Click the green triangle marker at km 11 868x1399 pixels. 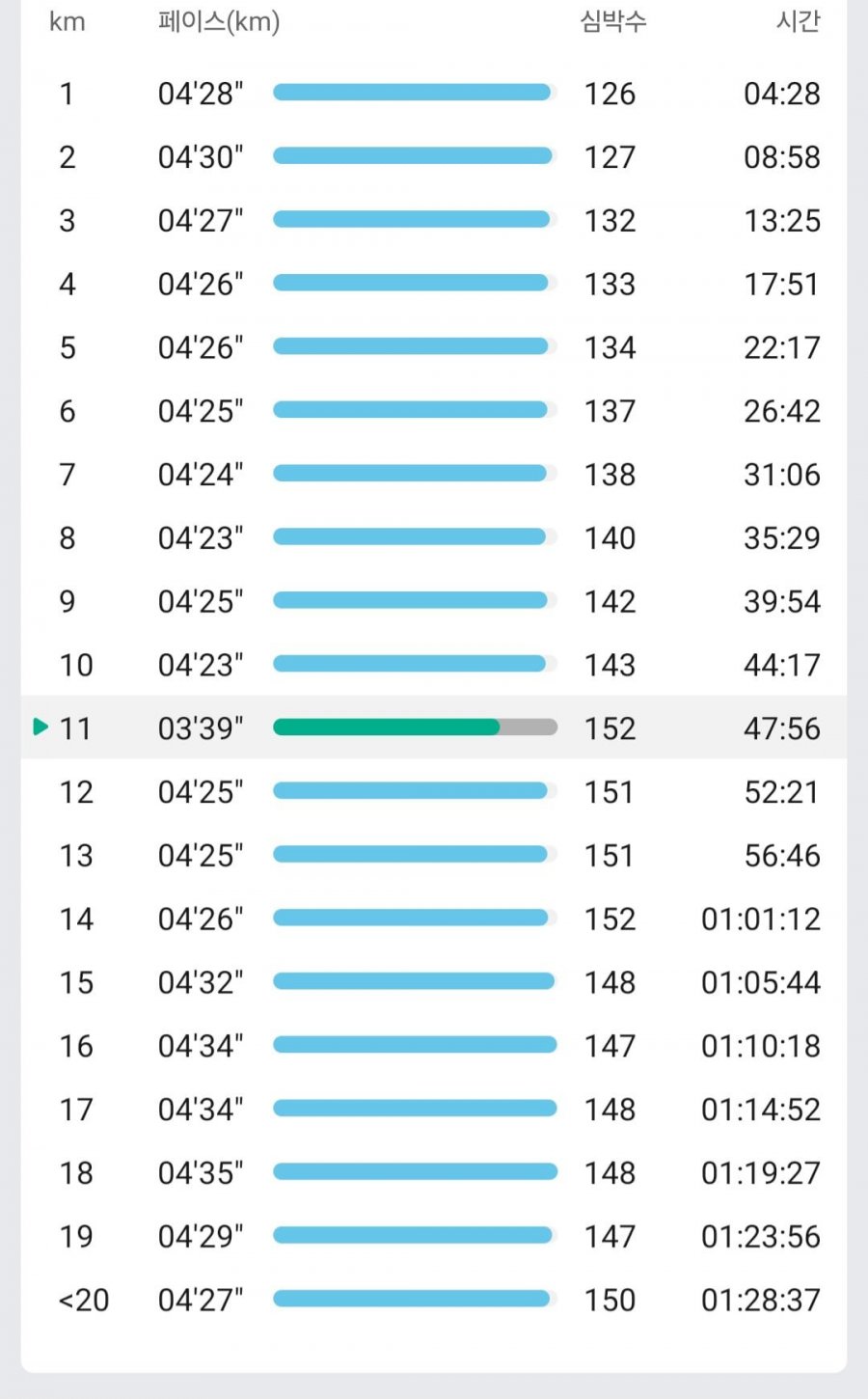41,727
